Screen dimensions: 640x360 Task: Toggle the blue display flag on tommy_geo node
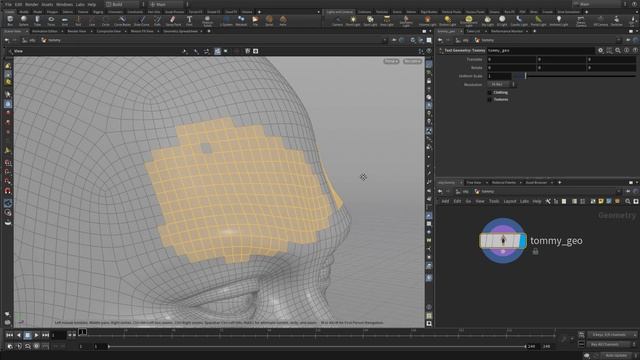click(x=522, y=241)
